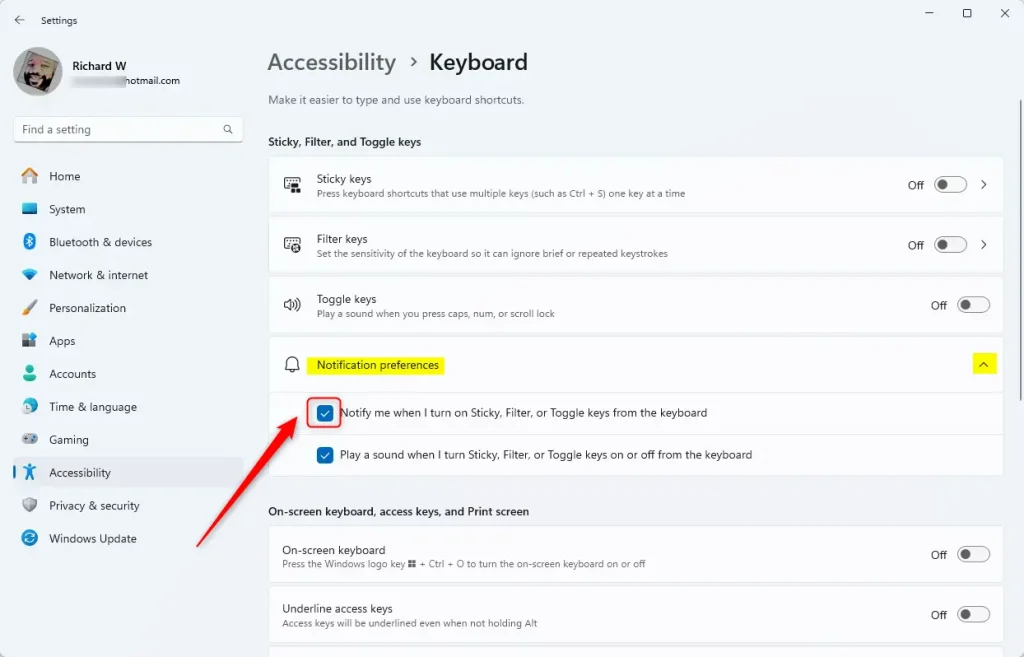The image size is (1024, 657).
Task: Click the Windows Update sync icon
Action: [29, 538]
